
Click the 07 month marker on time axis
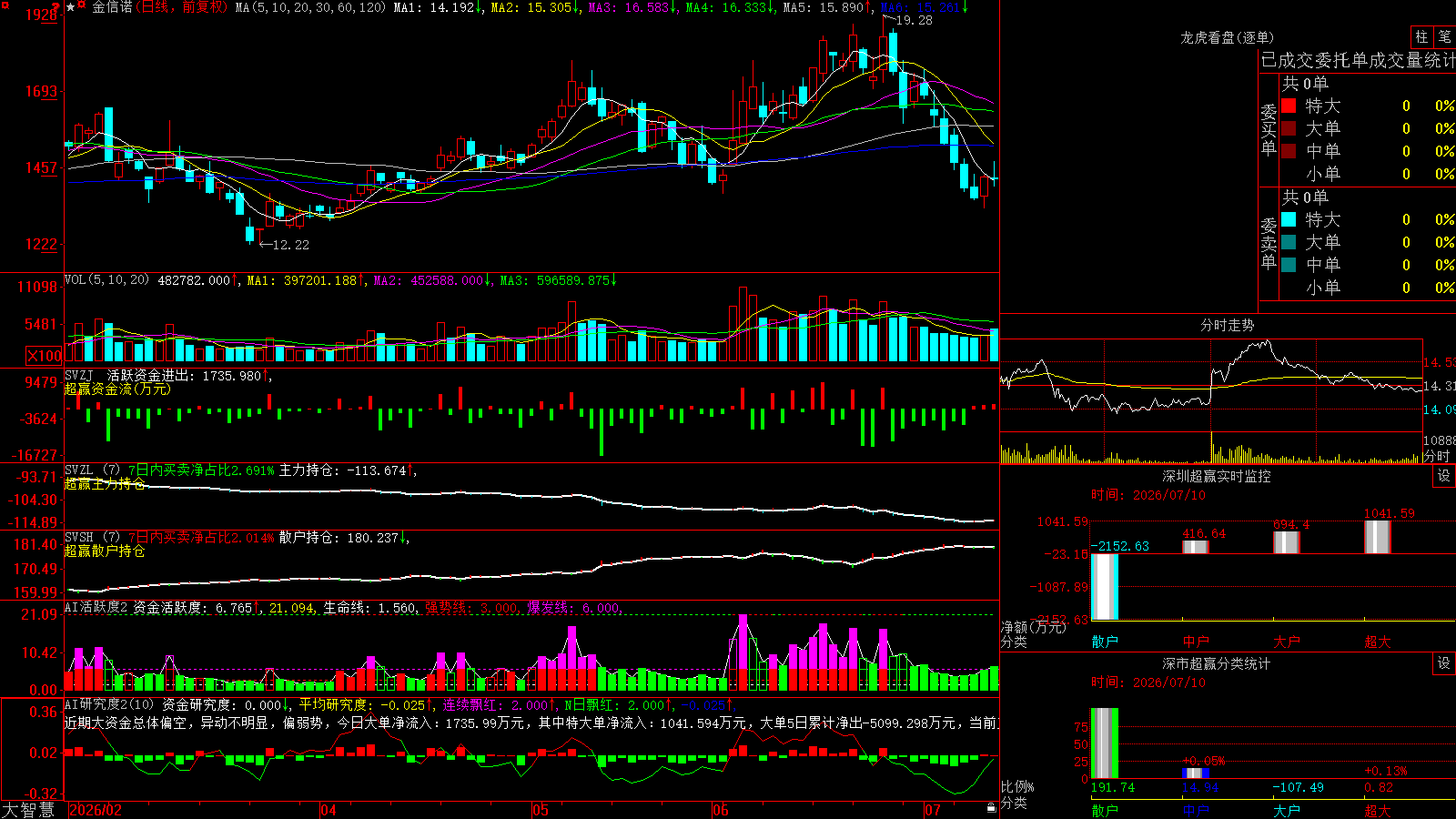coord(933,810)
